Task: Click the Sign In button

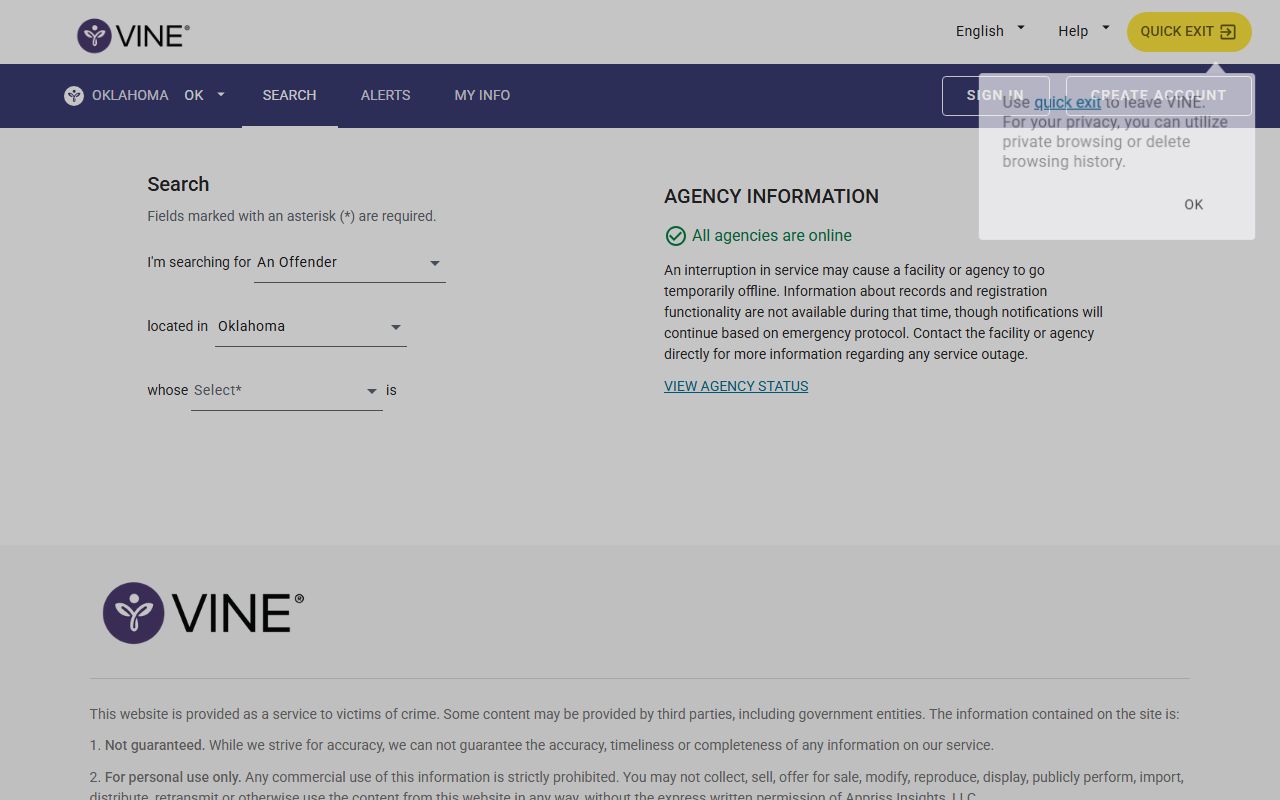Action: coord(995,95)
